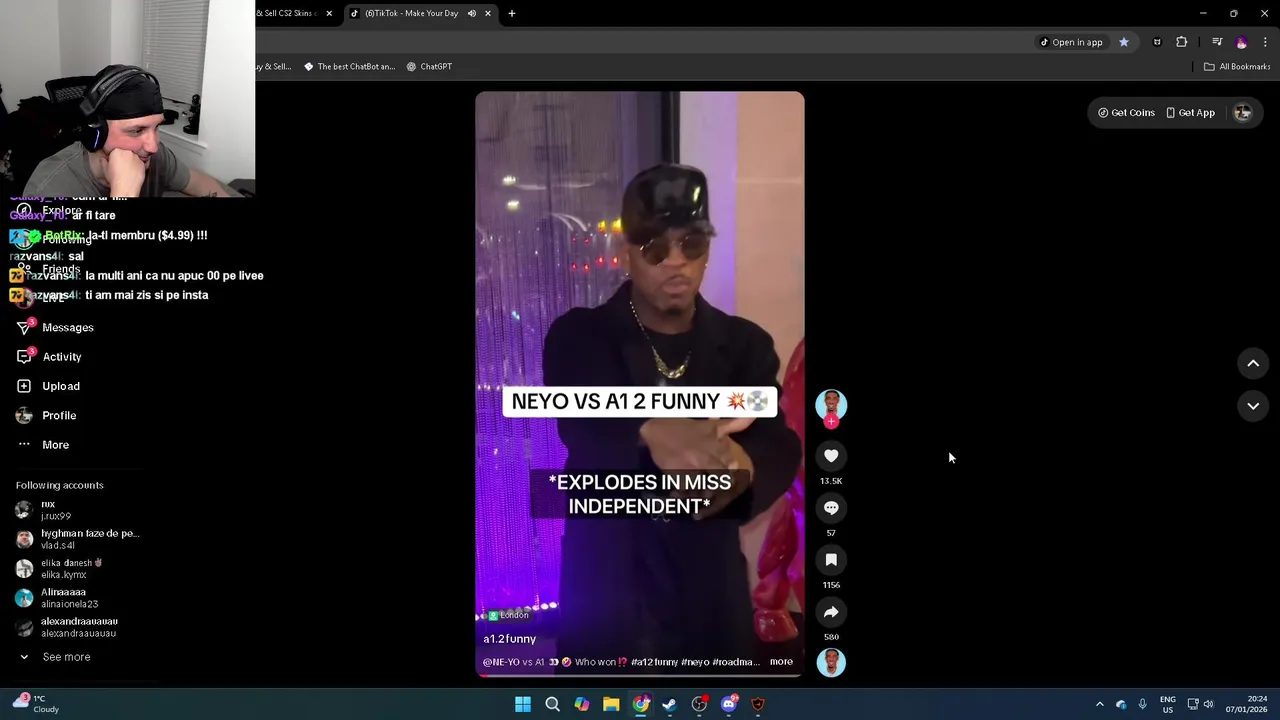Viewport: 1280px width, 720px height.
Task: Bookmark this page with the star icon
Action: pyautogui.click(x=1124, y=42)
